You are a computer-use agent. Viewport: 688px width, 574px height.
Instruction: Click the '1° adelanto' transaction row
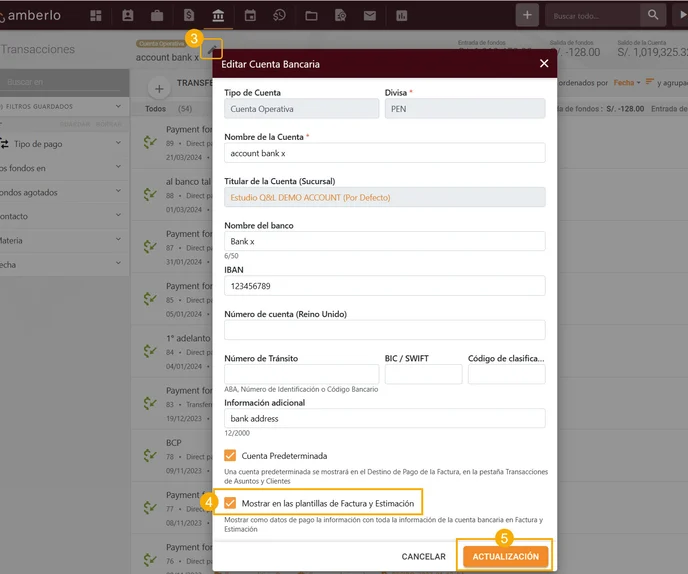pos(172,351)
